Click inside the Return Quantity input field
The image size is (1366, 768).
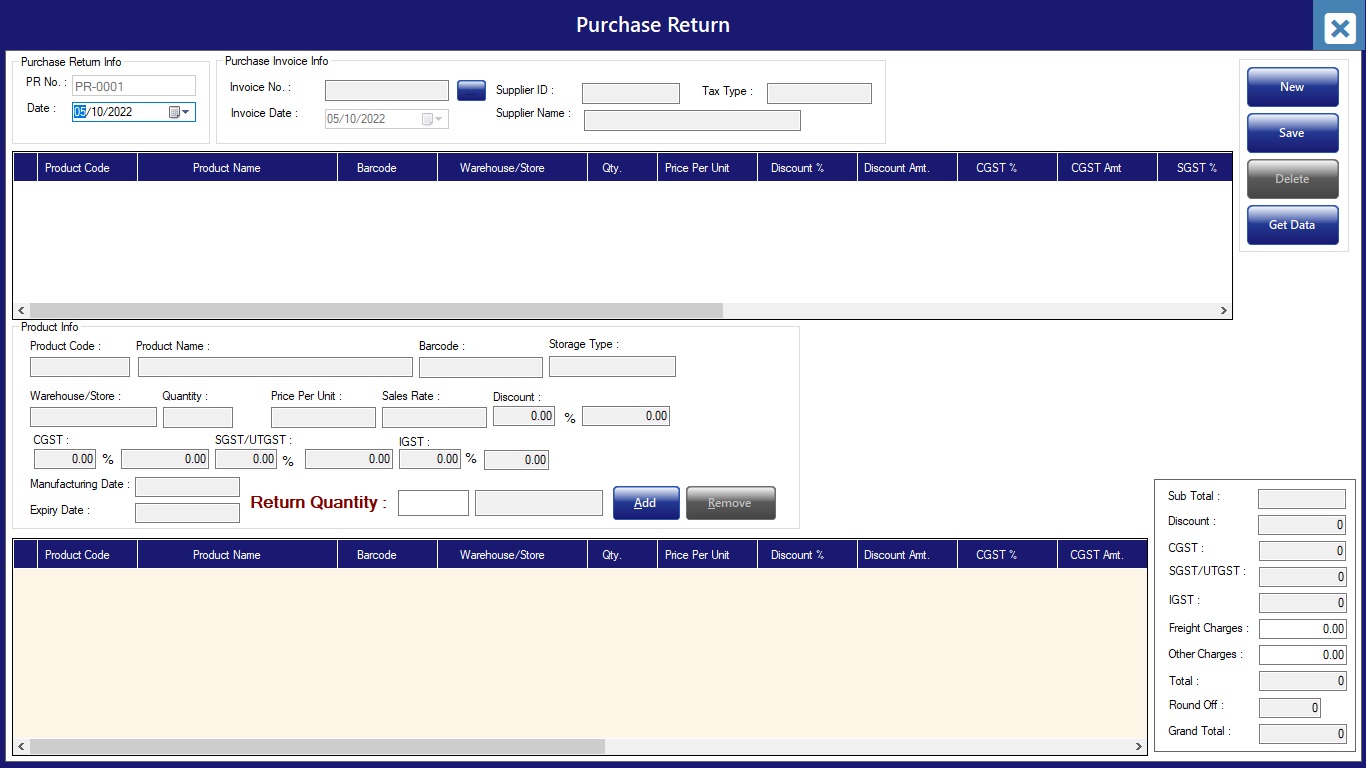point(433,503)
